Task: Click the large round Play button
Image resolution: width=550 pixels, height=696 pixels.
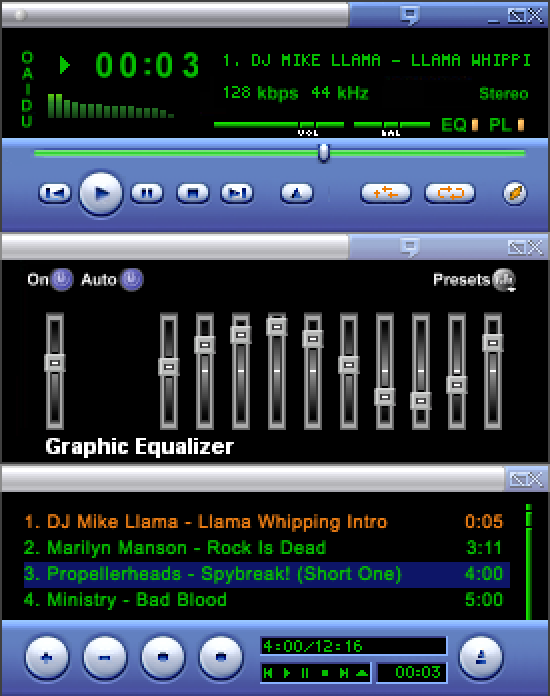Action: [101, 194]
